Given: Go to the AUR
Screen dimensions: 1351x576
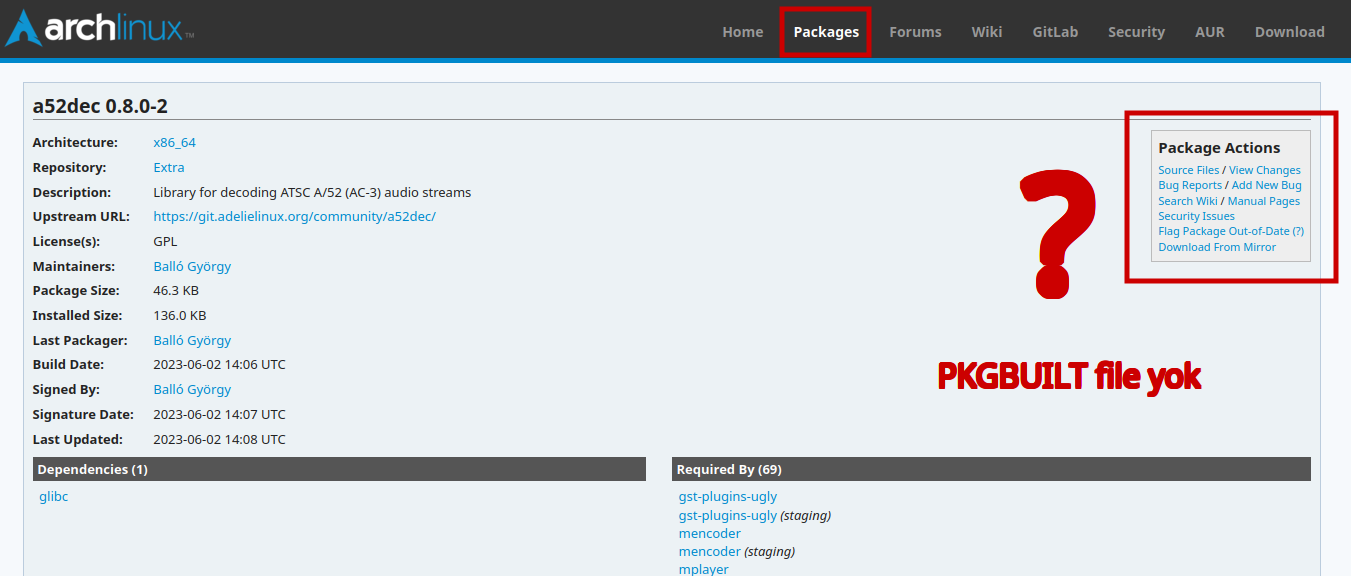Looking at the screenshot, I should (1210, 32).
